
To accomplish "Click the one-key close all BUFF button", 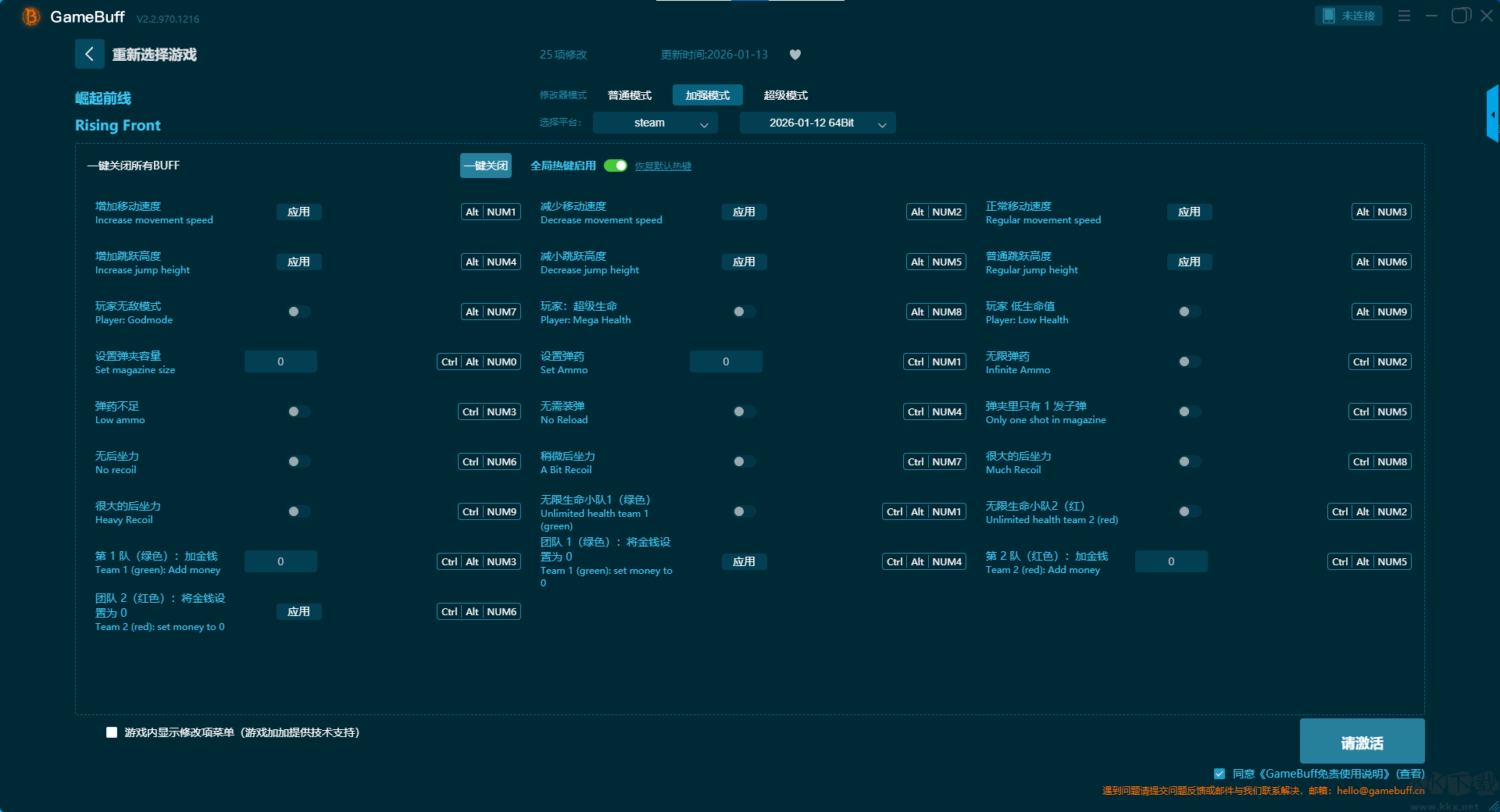I will [x=485, y=166].
